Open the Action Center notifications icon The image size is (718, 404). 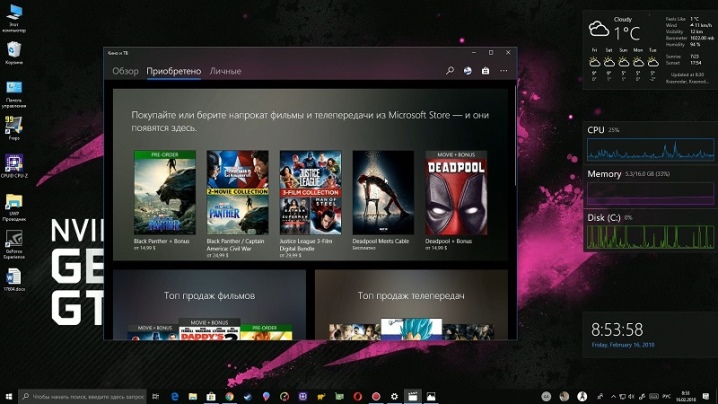706,396
